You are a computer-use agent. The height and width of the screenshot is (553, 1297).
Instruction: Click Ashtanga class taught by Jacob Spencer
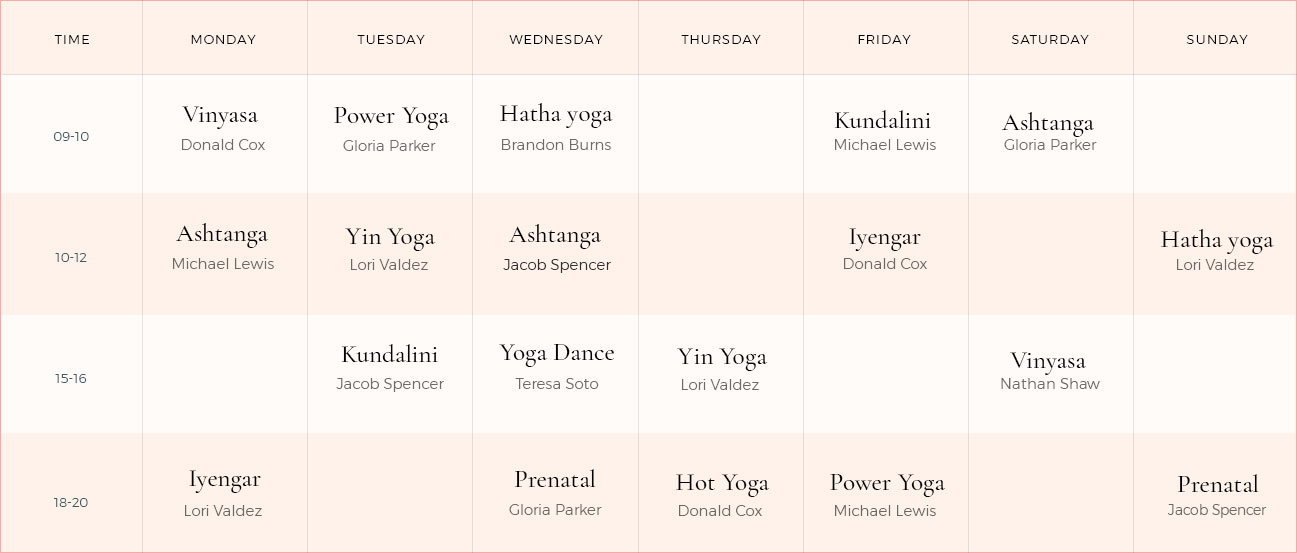pos(555,236)
